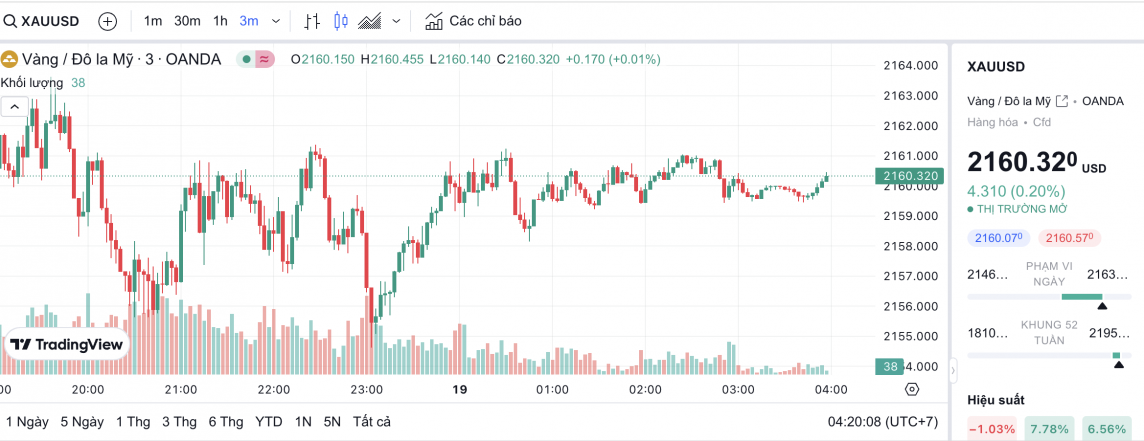The width and height of the screenshot is (1144, 441).
Task: Expand the timeframe interval dropdown
Action: pos(277,21)
